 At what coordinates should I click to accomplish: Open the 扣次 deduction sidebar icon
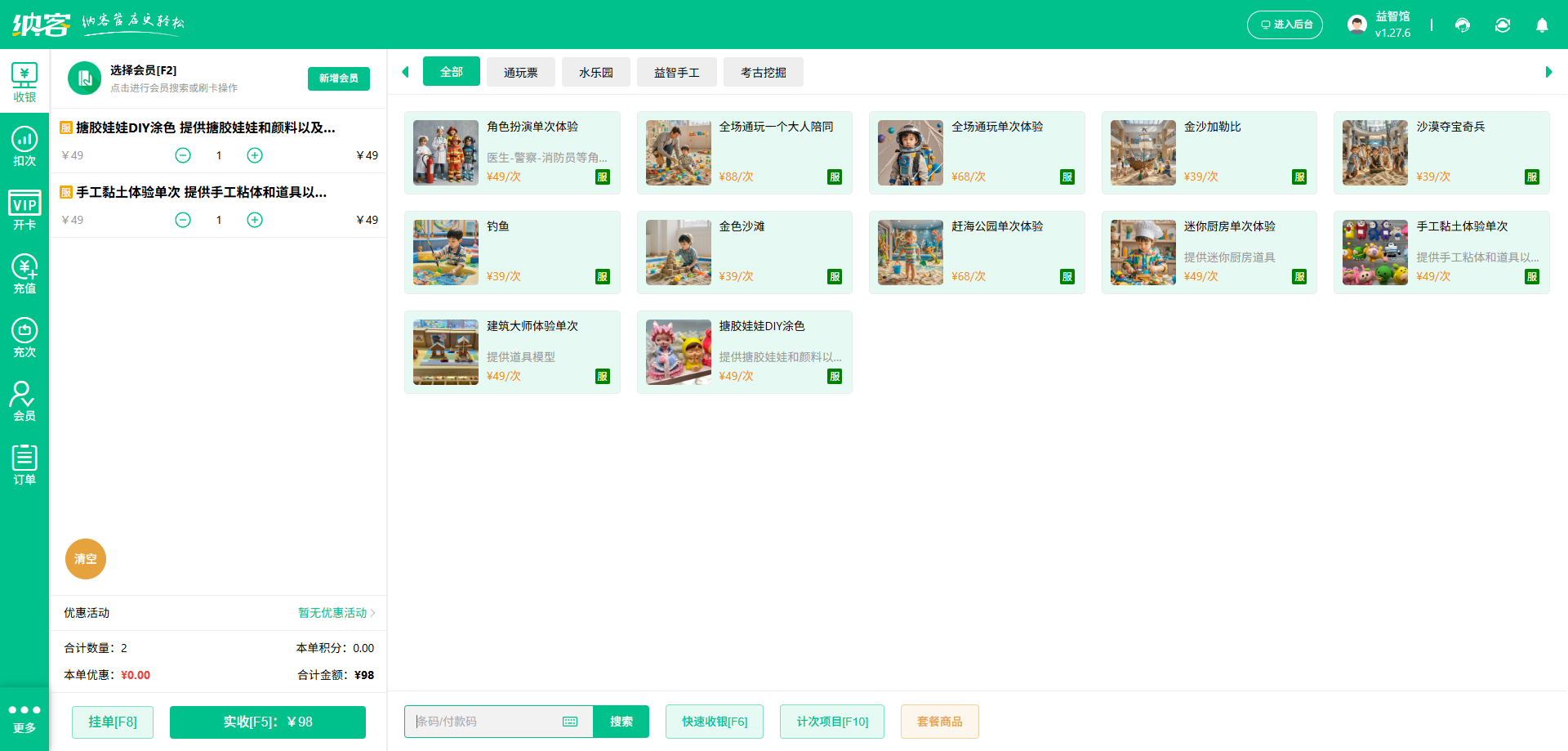click(x=24, y=147)
